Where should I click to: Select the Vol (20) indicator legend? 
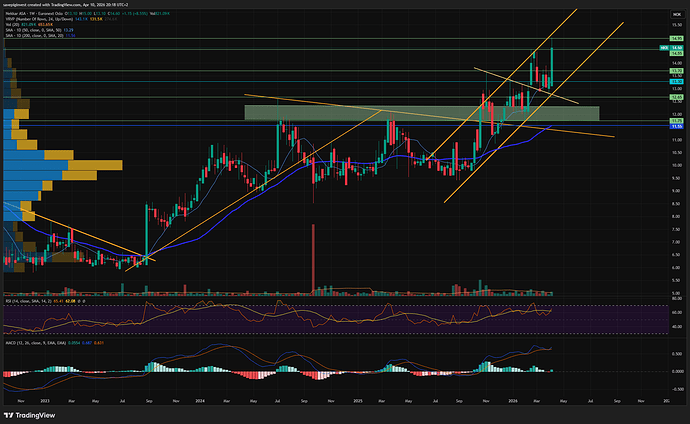tap(14, 27)
